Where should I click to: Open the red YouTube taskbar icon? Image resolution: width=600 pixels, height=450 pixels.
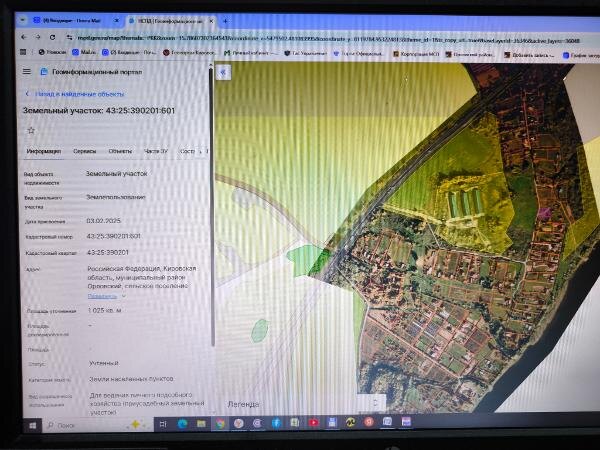[x=313, y=422]
